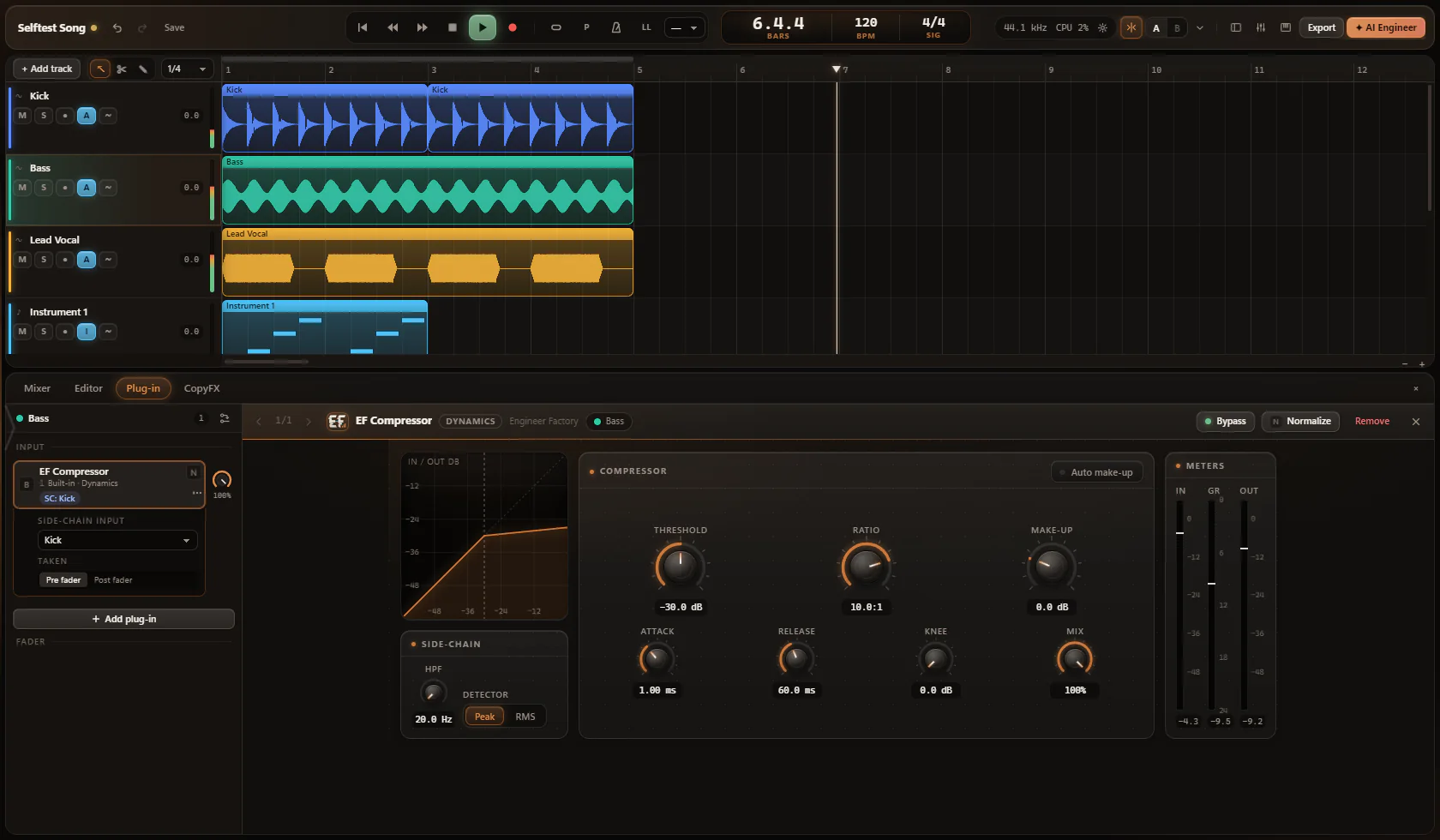The image size is (1440, 840).
Task: Switch to the Editor tab
Action: tap(88, 388)
